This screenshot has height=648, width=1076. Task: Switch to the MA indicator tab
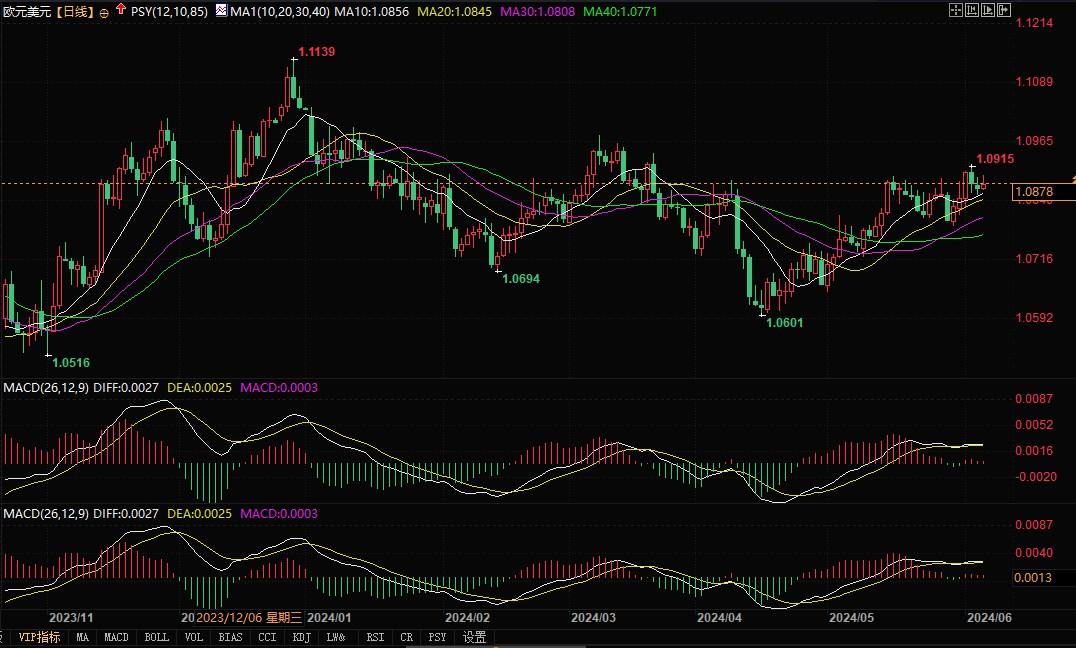[82, 637]
